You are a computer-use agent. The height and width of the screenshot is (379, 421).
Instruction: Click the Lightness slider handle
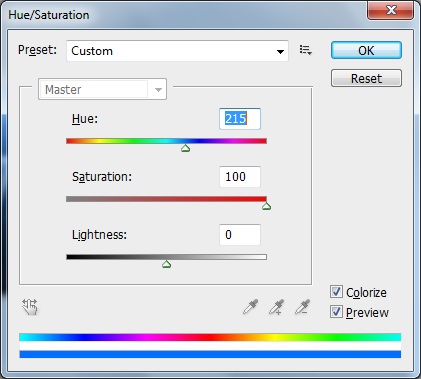pyautogui.click(x=166, y=264)
